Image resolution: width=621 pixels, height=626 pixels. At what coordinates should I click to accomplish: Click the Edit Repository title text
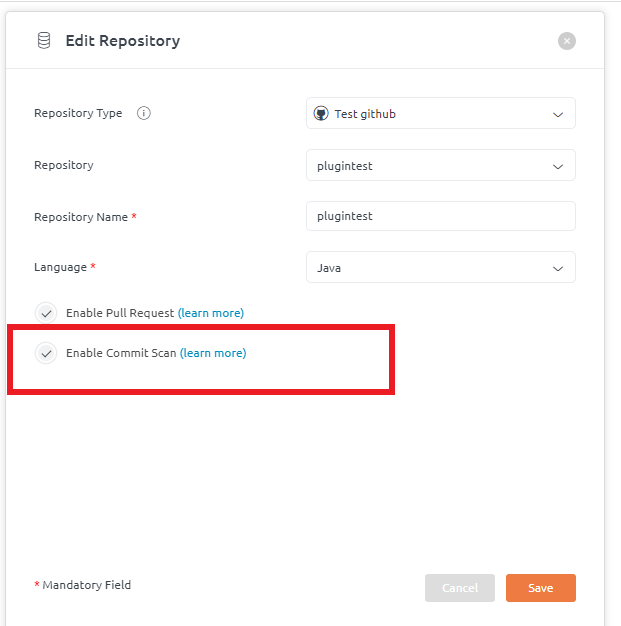(123, 41)
